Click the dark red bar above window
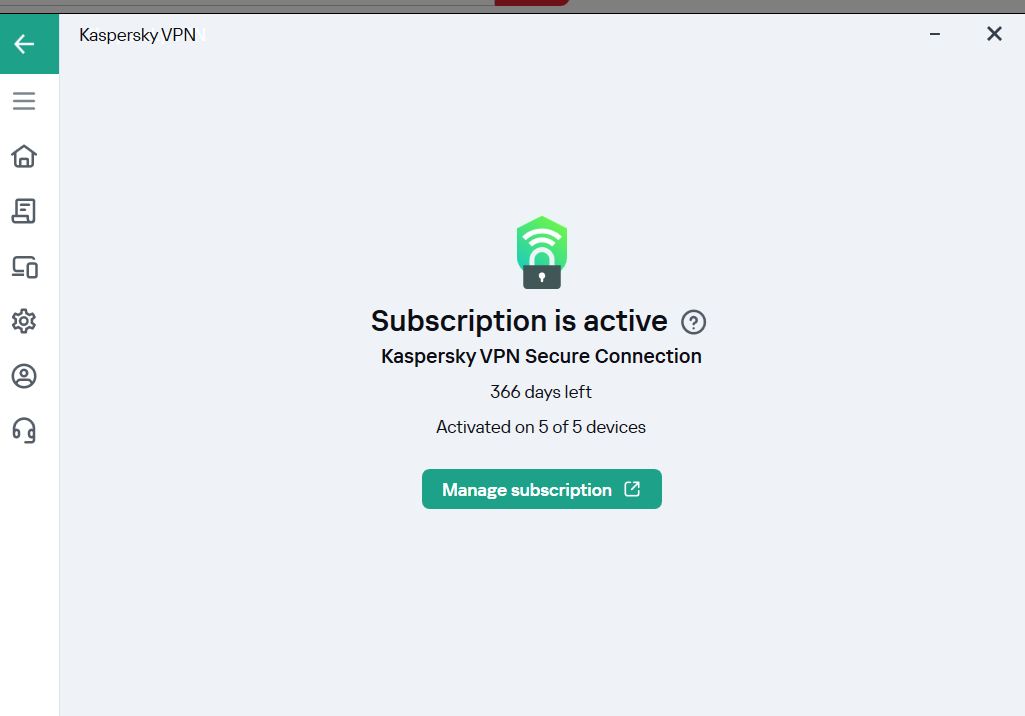1025x716 pixels. (x=531, y=3)
